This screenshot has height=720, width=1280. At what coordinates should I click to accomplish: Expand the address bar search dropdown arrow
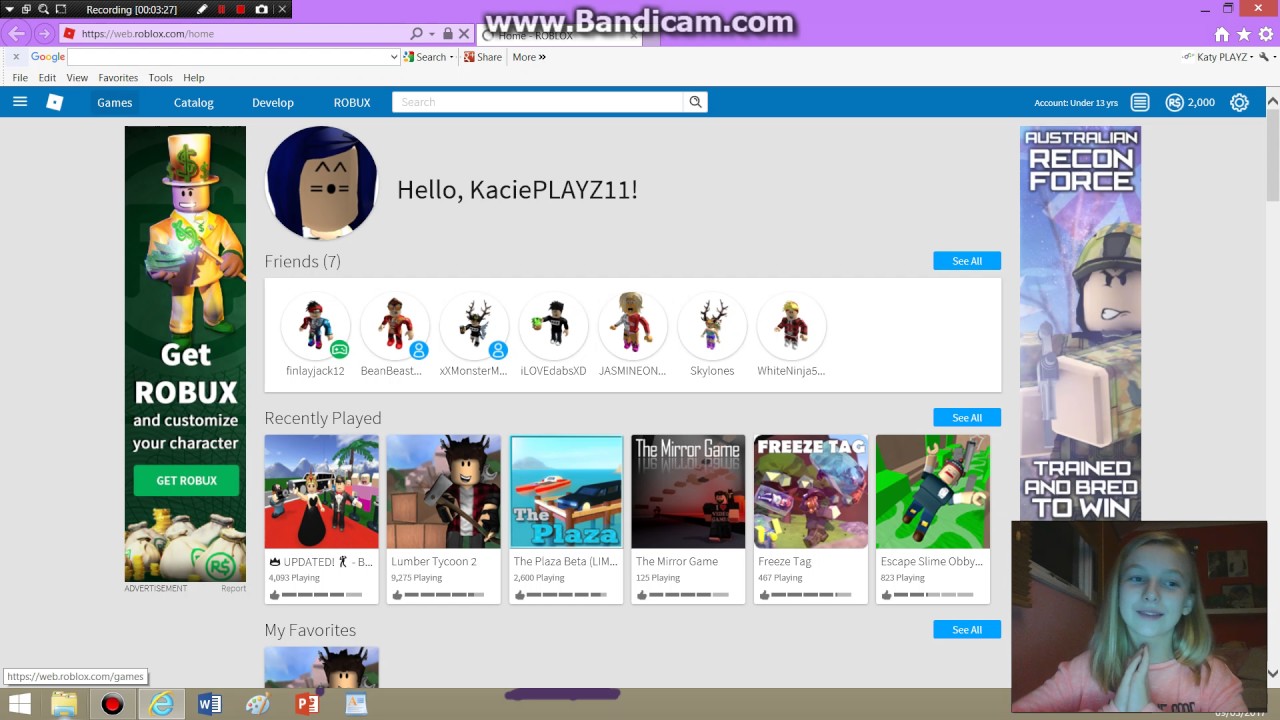[432, 33]
